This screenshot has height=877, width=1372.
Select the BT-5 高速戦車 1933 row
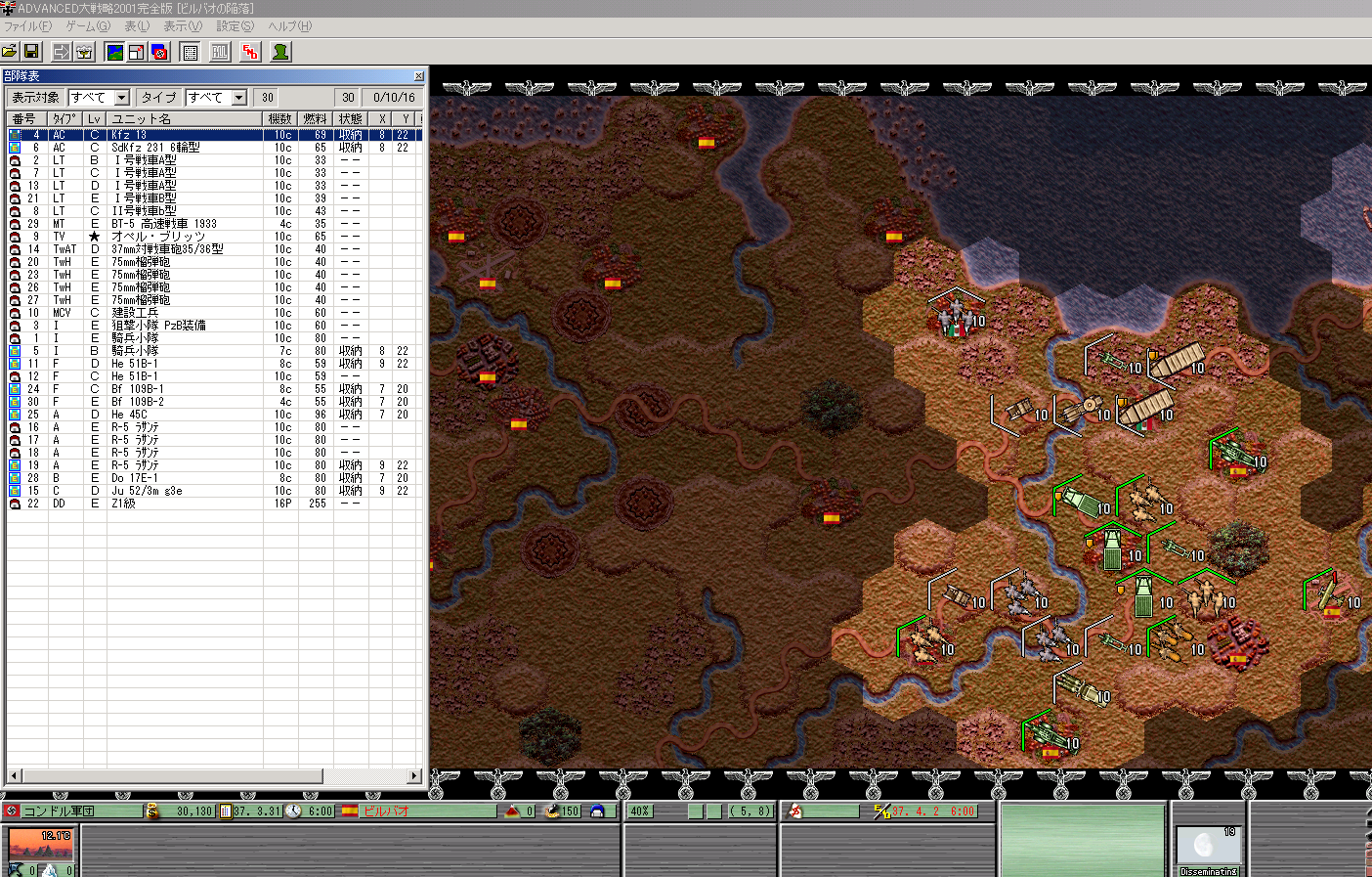(x=214, y=224)
